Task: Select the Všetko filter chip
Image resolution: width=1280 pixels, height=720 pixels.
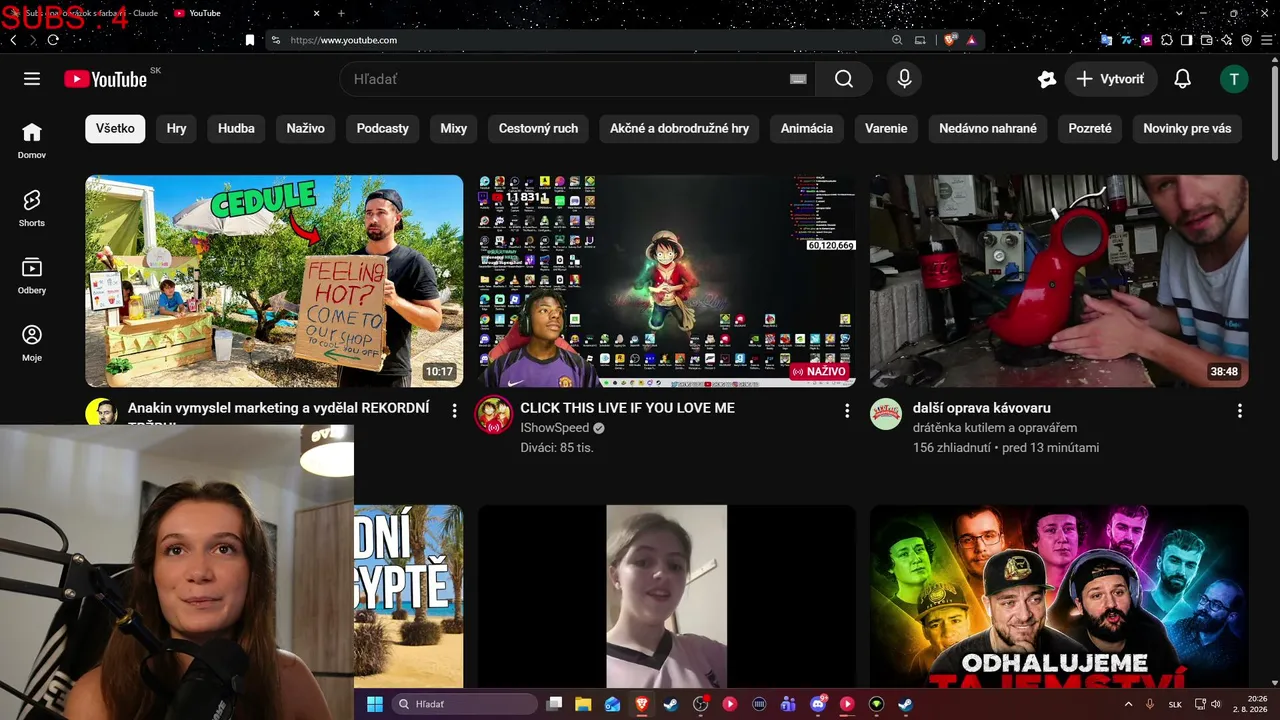Action: point(115,129)
